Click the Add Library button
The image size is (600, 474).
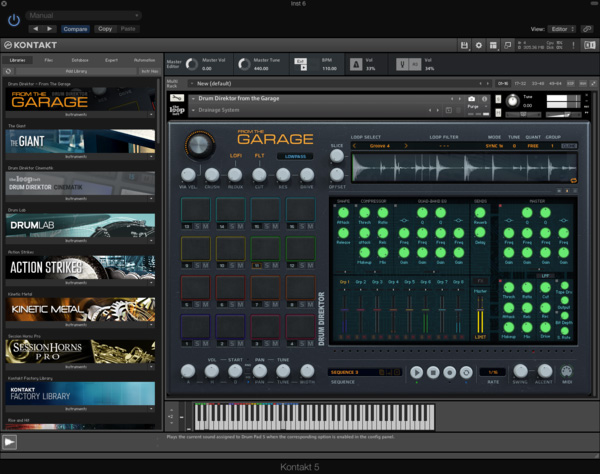(76, 71)
